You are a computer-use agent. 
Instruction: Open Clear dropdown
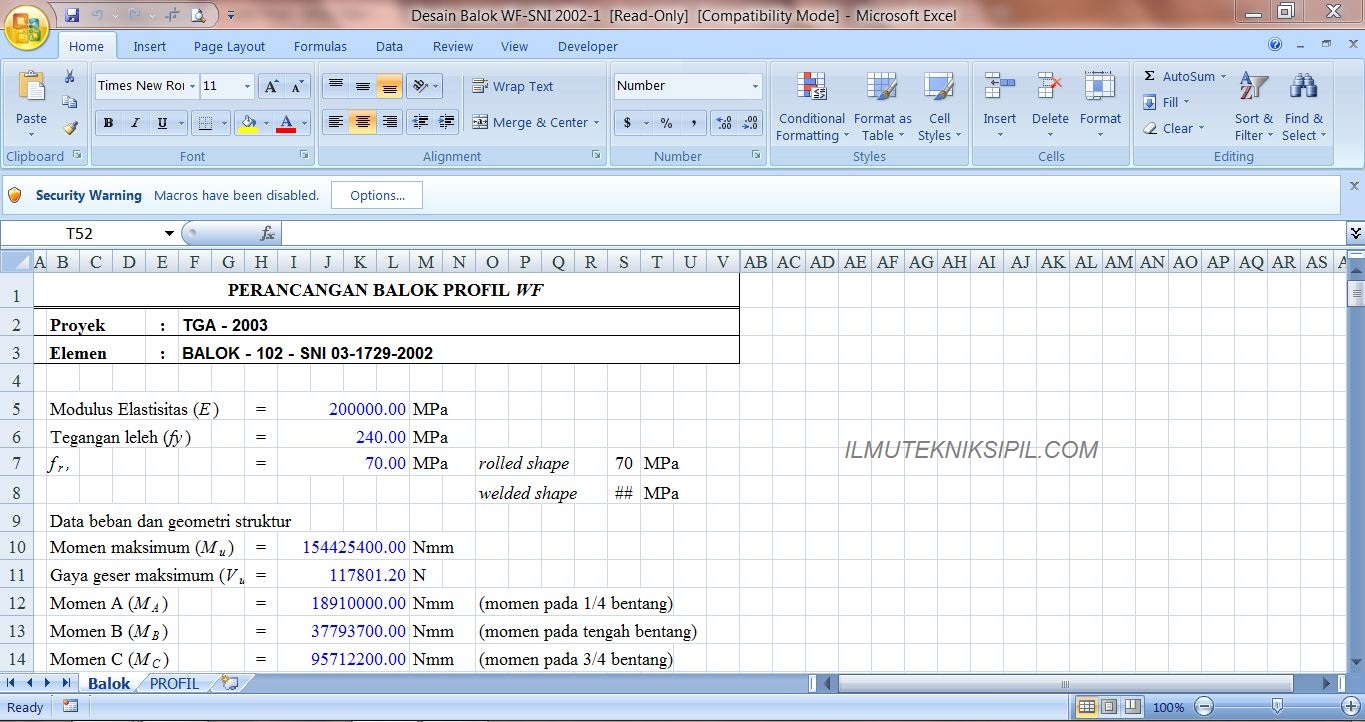(x=1173, y=128)
